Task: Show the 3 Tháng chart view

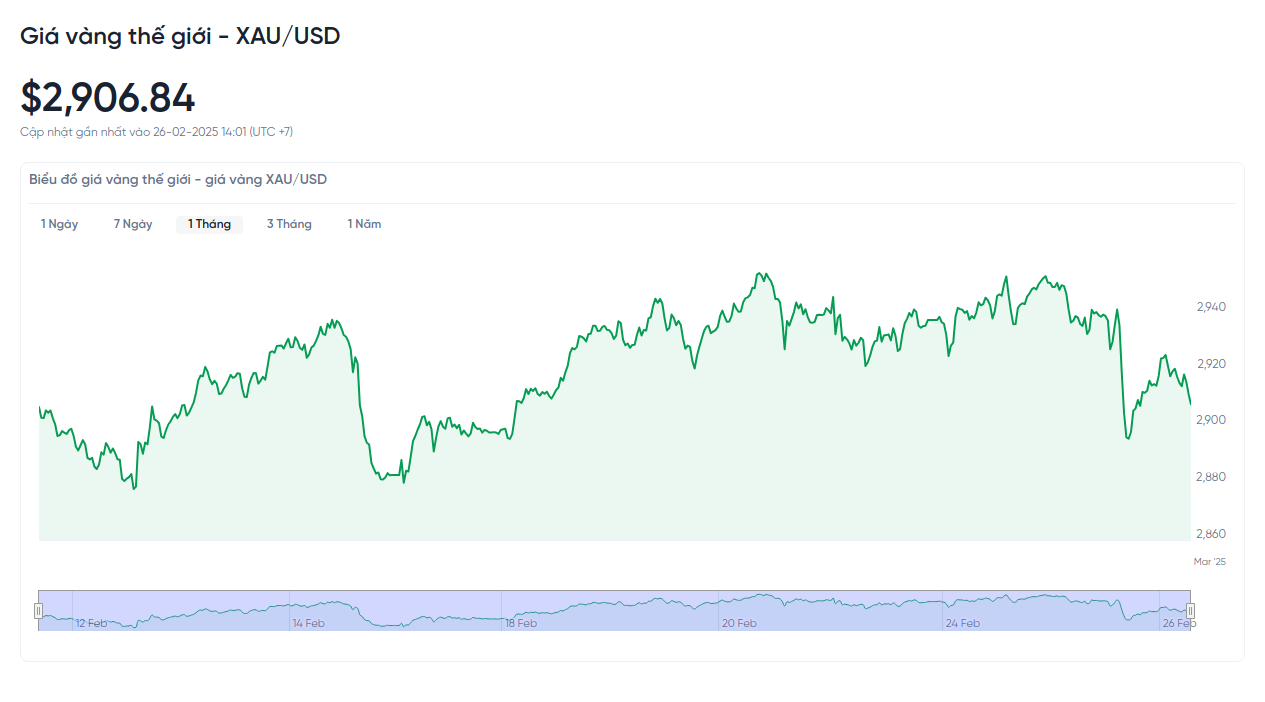Action: [289, 224]
